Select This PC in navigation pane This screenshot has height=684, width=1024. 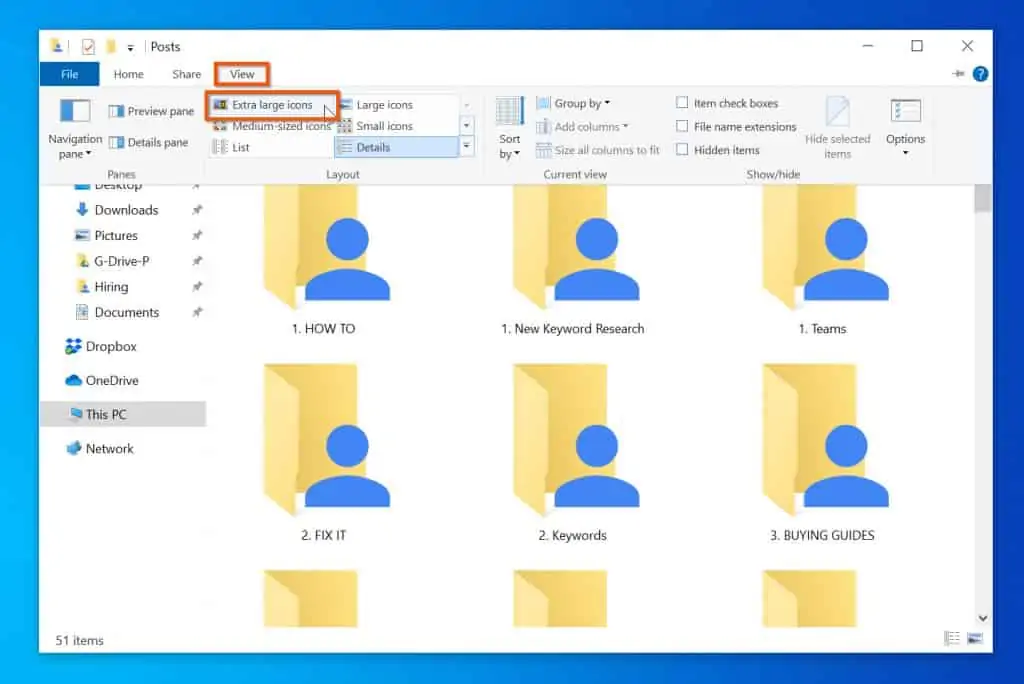tap(123, 414)
